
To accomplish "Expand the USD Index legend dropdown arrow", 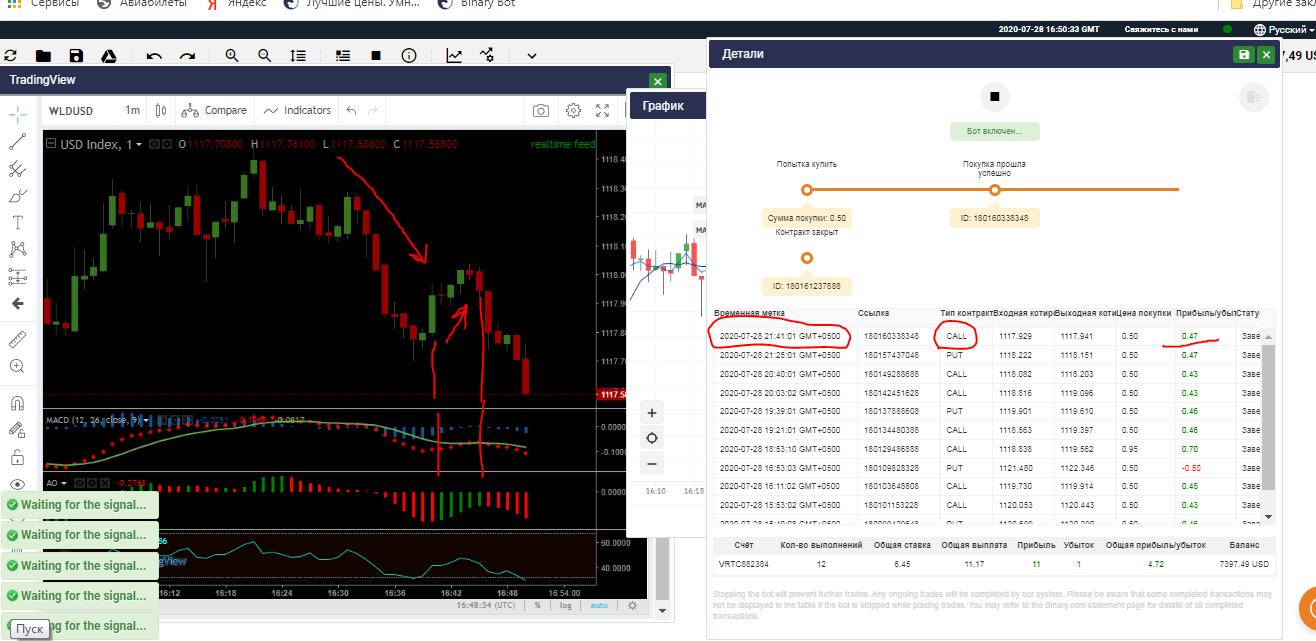I will tap(139, 145).
